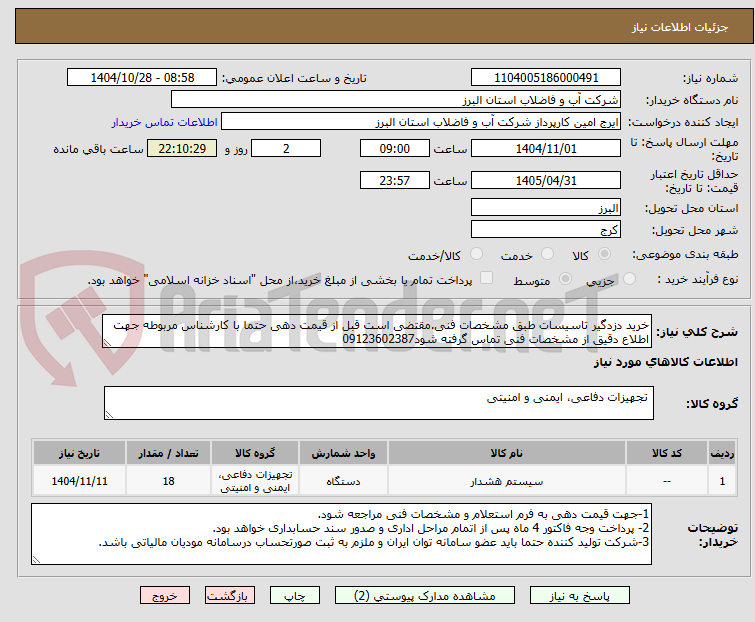Click the خروج exit button

coord(165,596)
